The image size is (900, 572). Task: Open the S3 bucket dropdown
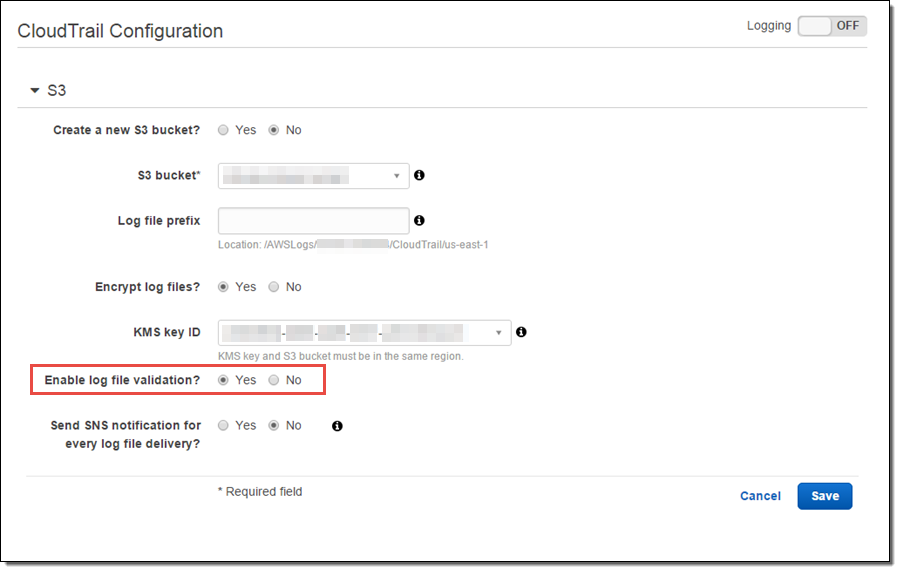pyautogui.click(x=313, y=176)
